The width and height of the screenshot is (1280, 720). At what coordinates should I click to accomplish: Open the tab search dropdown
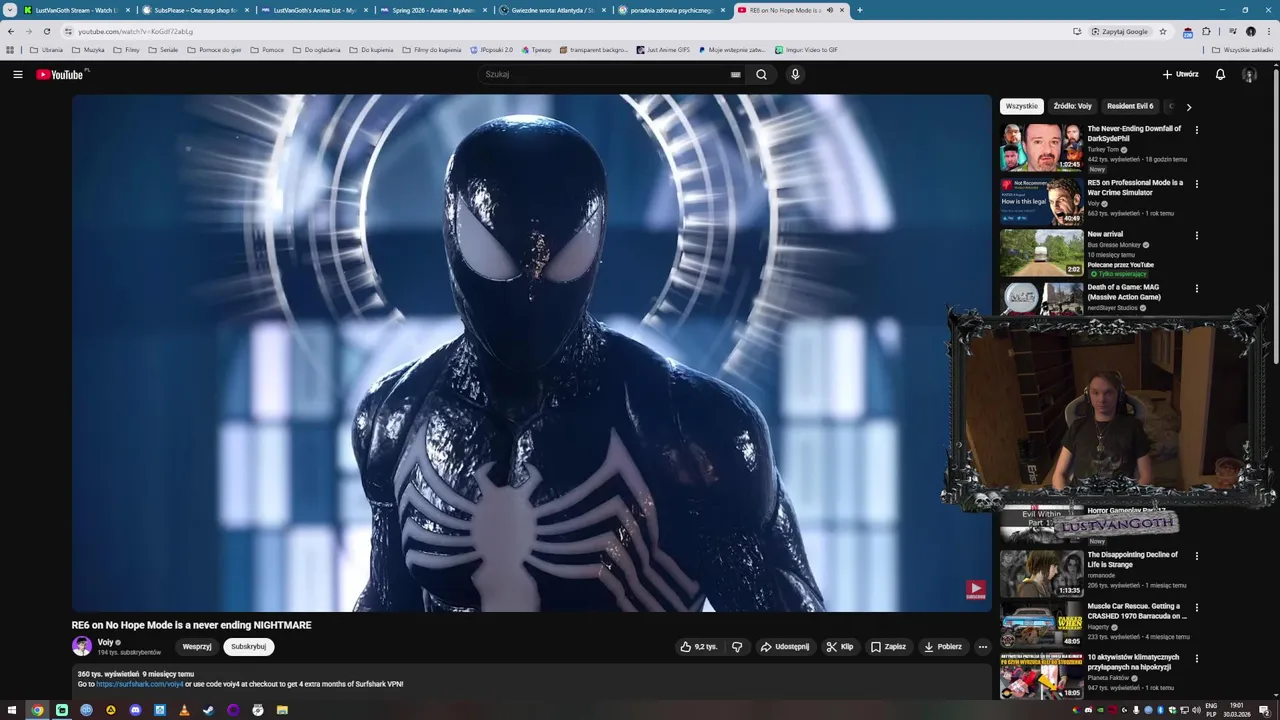coord(9,10)
